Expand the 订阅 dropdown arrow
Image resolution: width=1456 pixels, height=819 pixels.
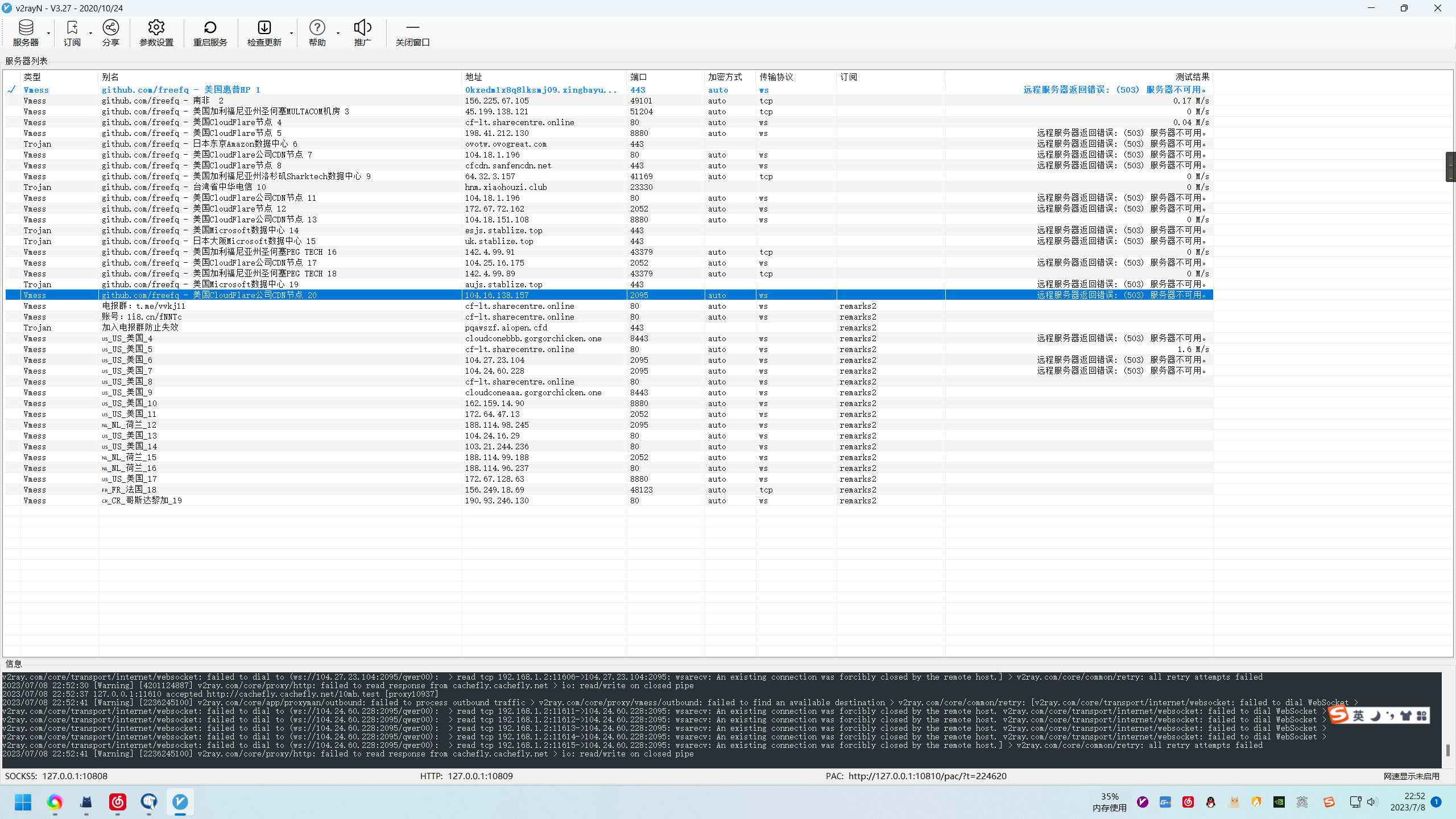90,33
